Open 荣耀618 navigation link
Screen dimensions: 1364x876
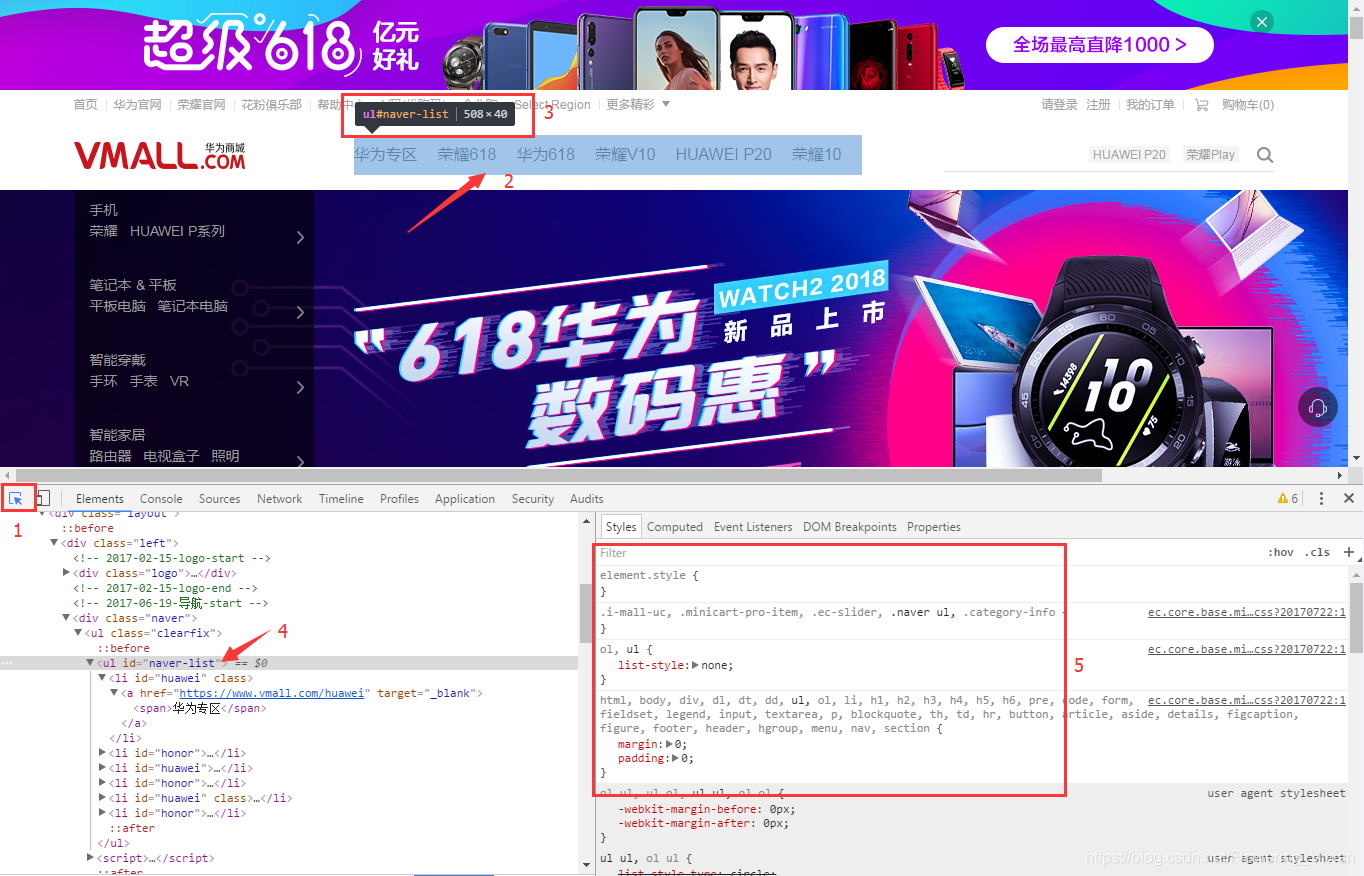pos(467,154)
